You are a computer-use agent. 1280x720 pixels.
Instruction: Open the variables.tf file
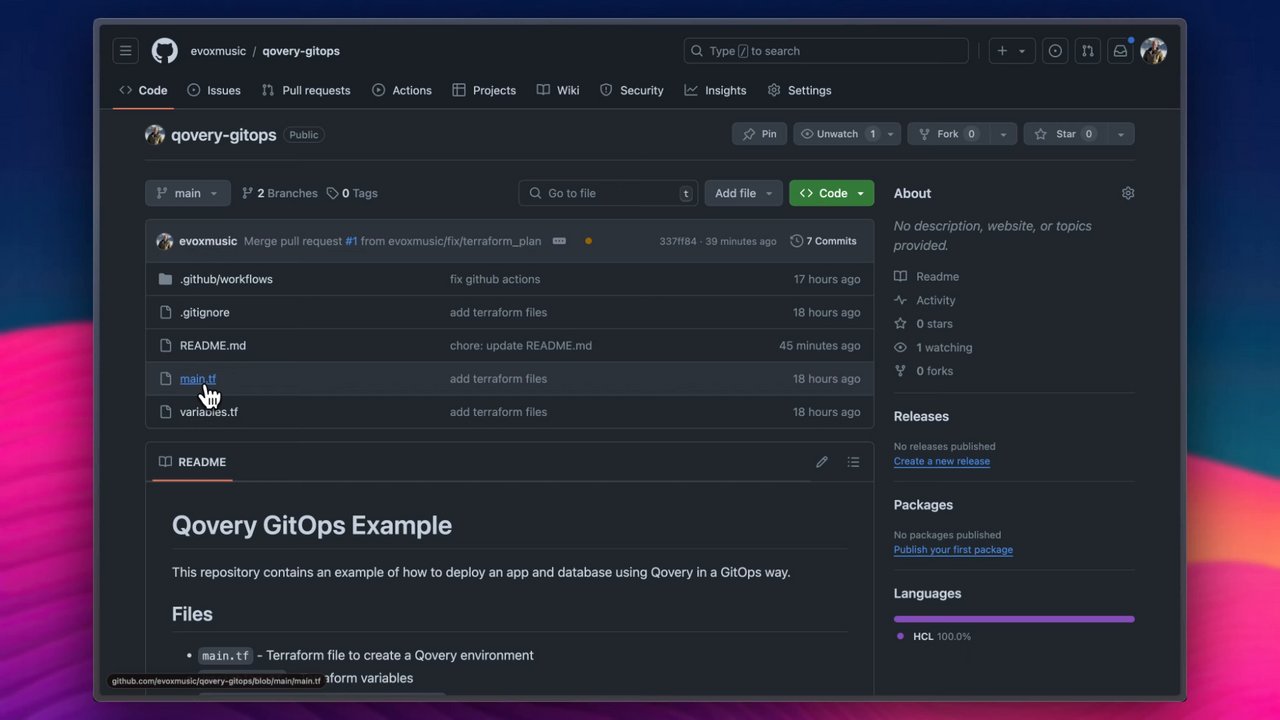pos(209,412)
